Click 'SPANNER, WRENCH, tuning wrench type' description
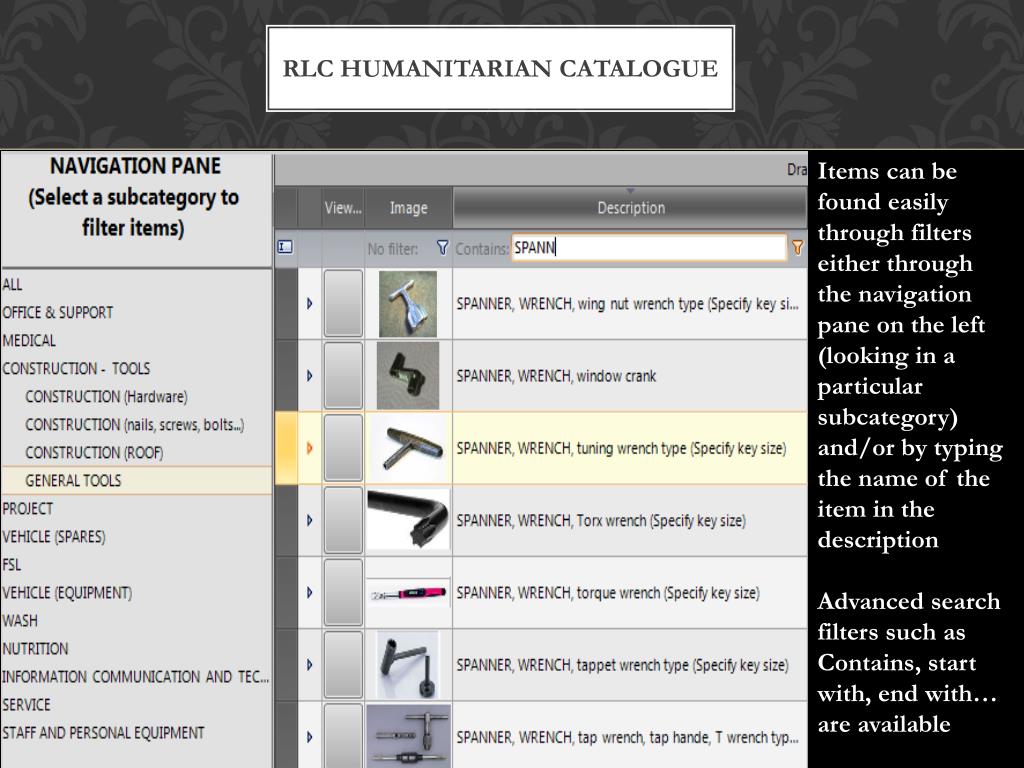1024x768 pixels. [621, 449]
